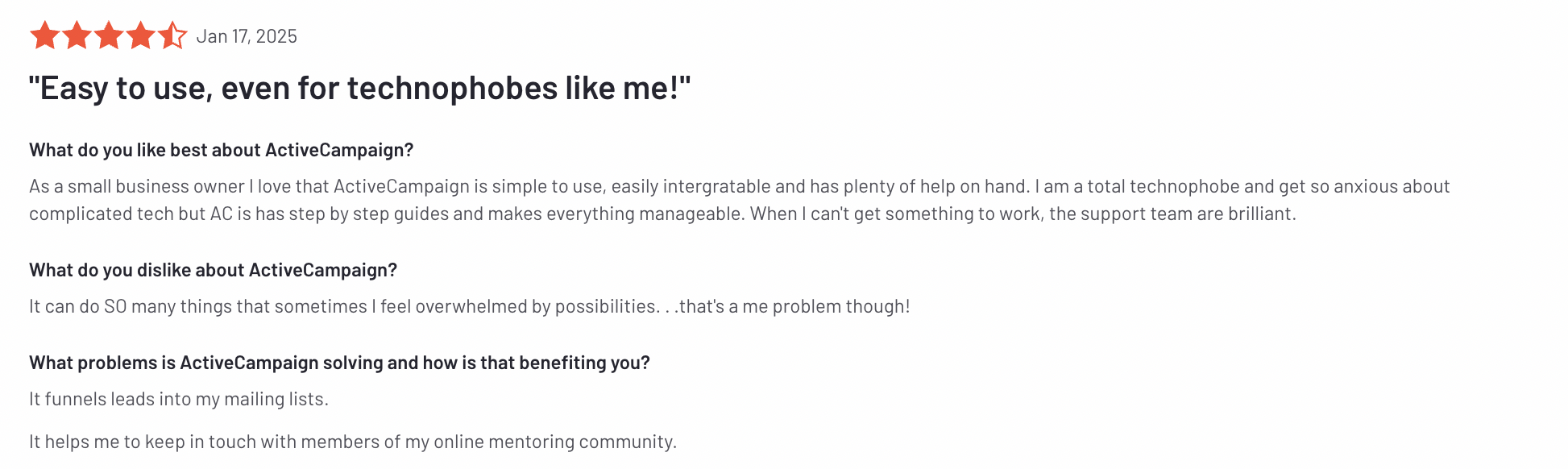1568x469 pixels.
Task: Click the "What do you dislike about ActiveCampaign?" heading
Action: tap(214, 270)
